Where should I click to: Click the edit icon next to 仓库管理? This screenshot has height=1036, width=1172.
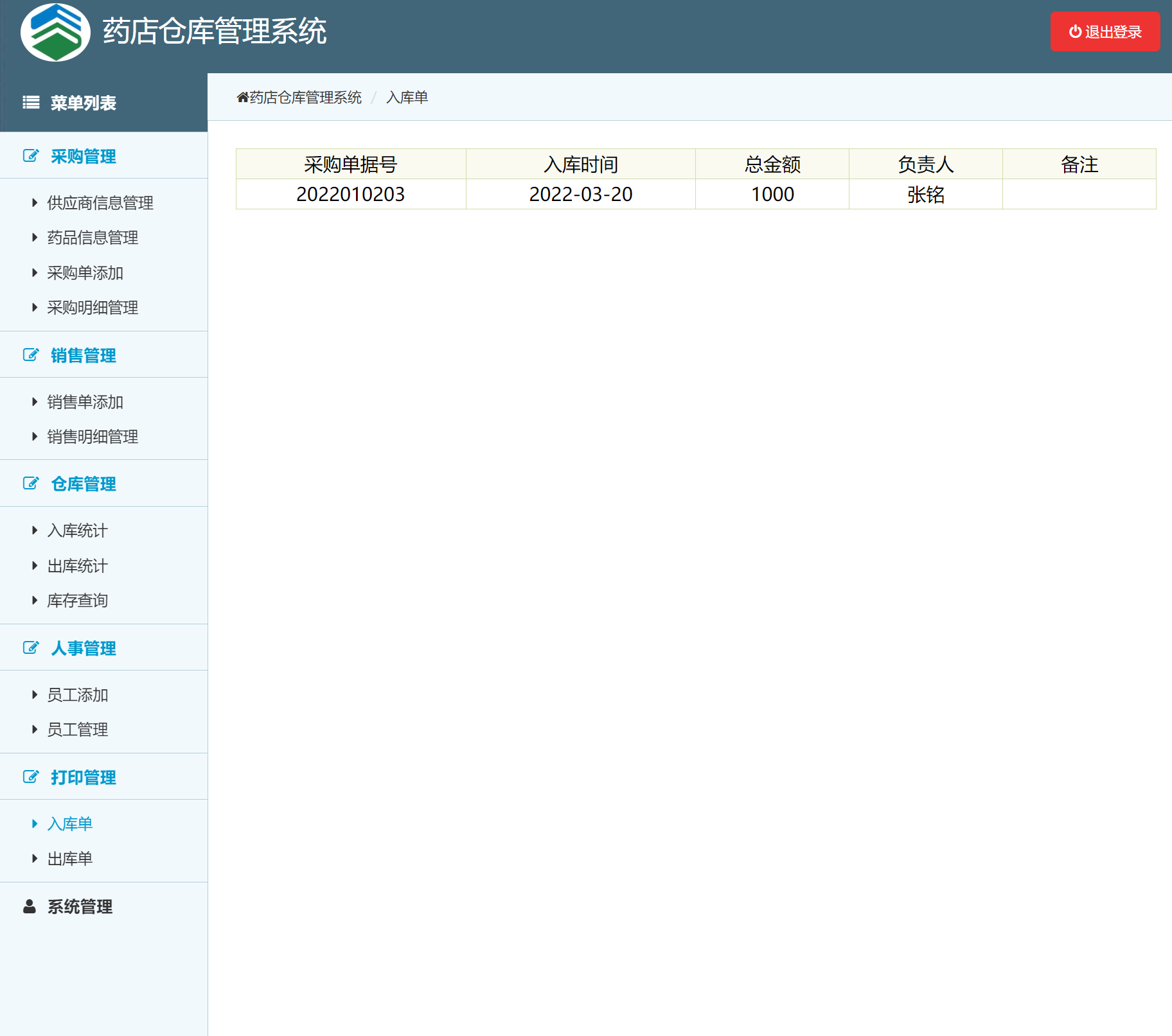pyautogui.click(x=30, y=483)
